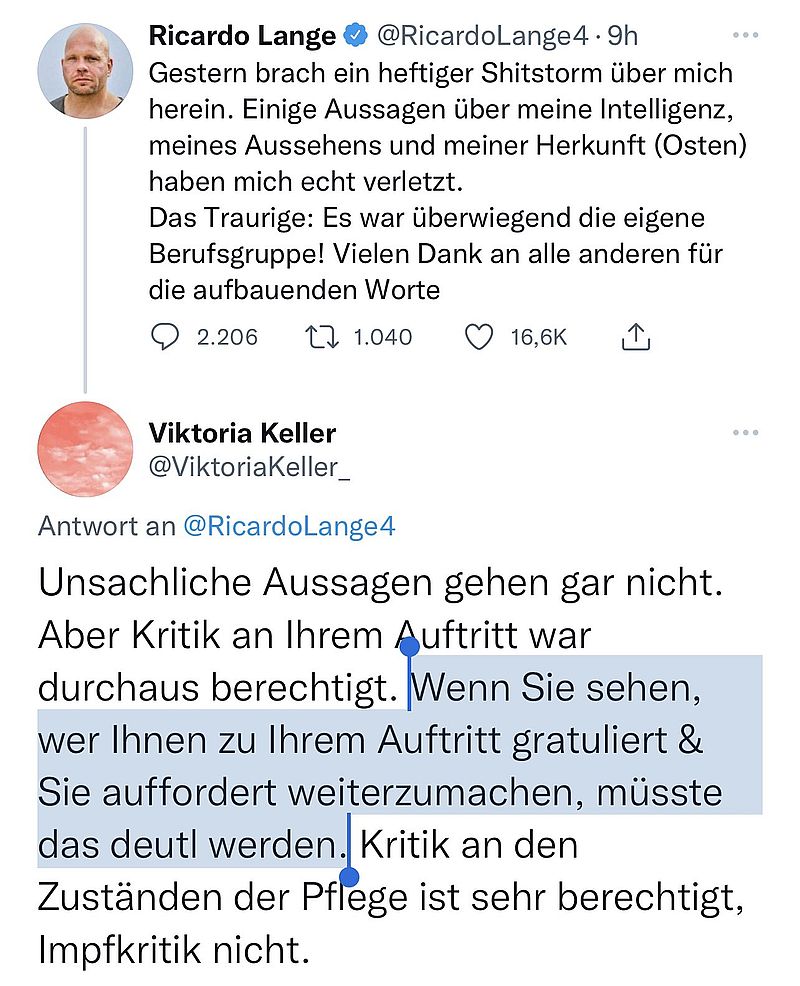Open the three-dot menu on Viktoria's reply
The height and width of the screenshot is (986, 800).
pos(746,432)
